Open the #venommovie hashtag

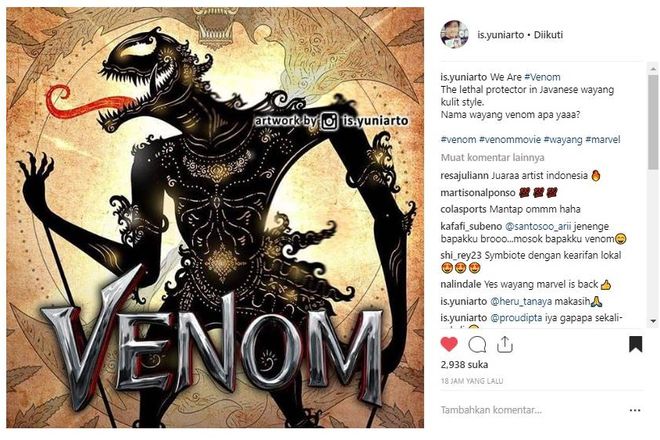click(509, 139)
